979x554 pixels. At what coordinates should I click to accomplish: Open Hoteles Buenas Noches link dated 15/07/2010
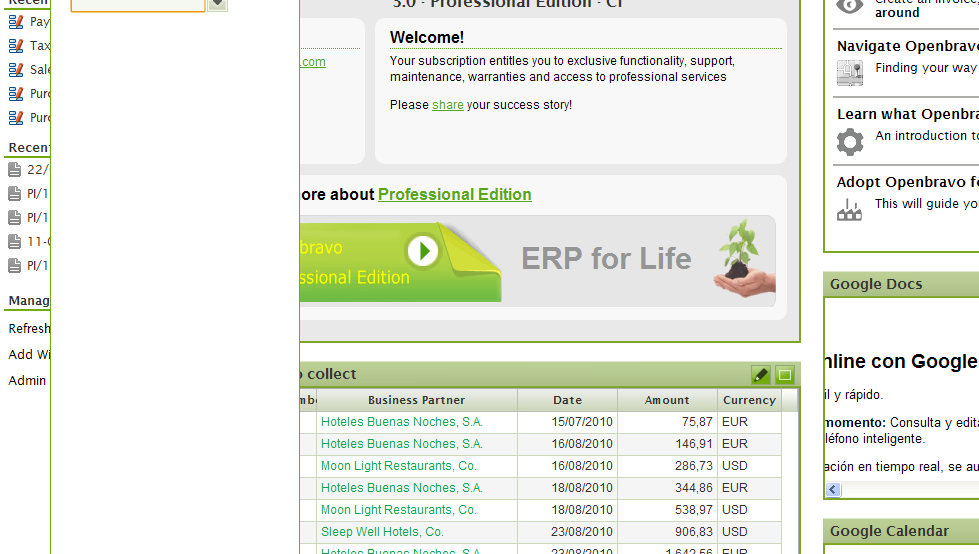click(x=401, y=422)
